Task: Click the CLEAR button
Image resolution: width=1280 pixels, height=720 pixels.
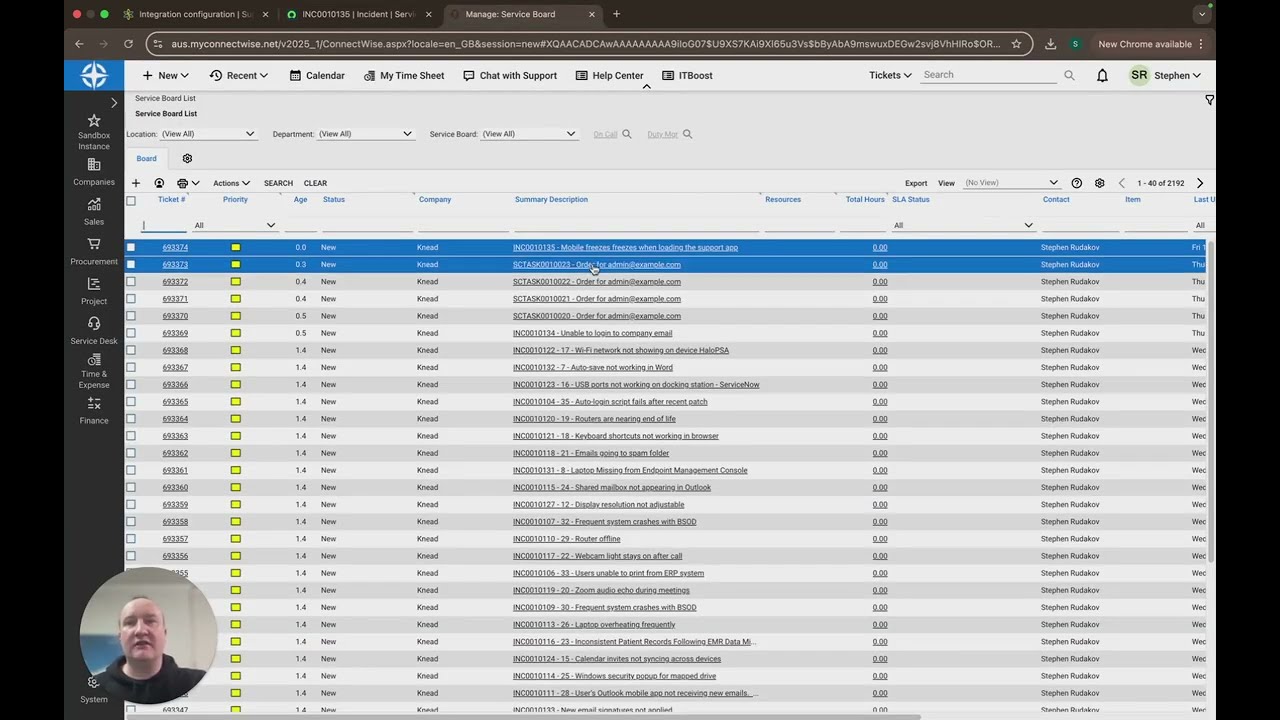Action: [315, 183]
